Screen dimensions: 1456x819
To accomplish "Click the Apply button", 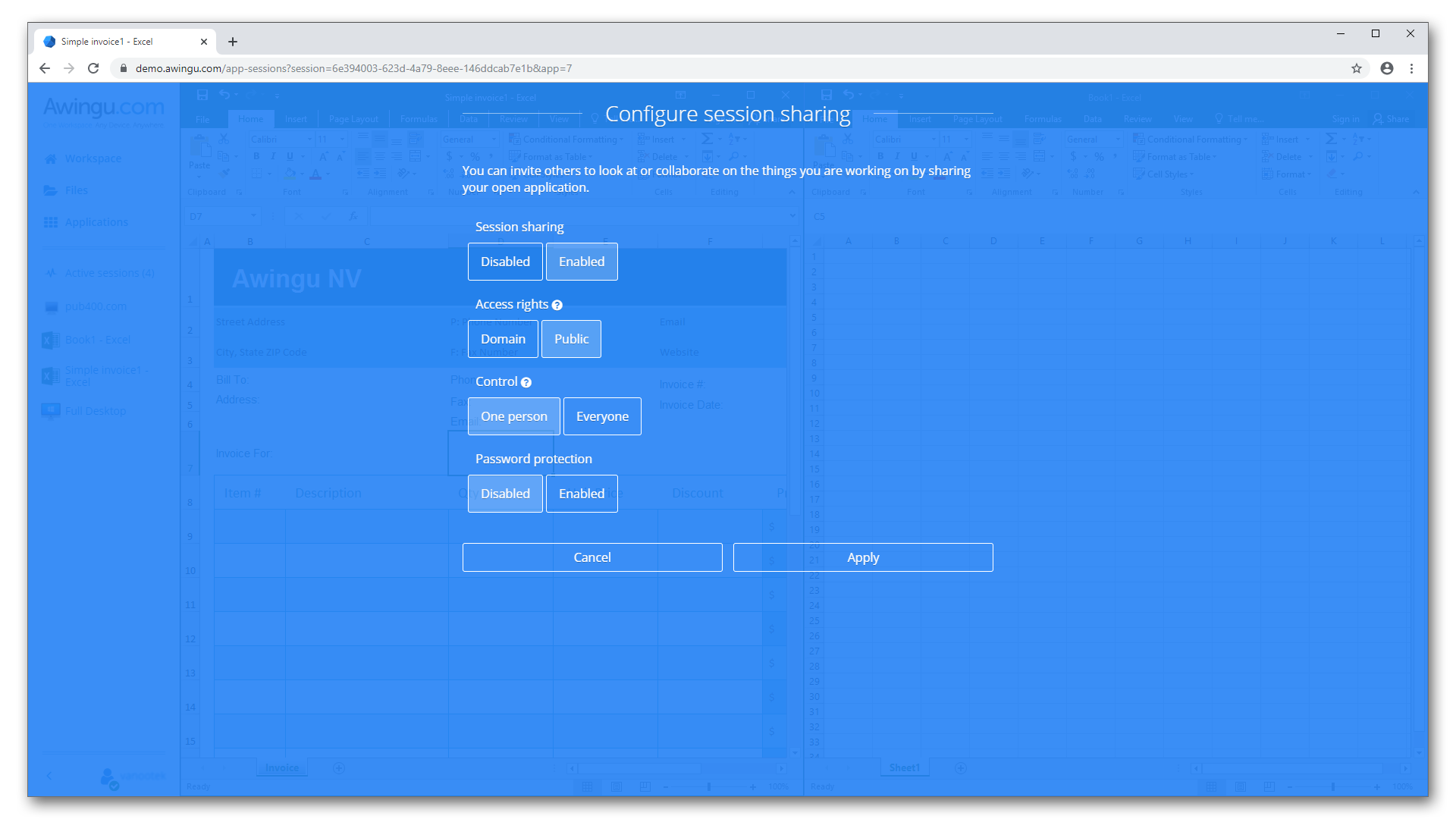I will (863, 557).
